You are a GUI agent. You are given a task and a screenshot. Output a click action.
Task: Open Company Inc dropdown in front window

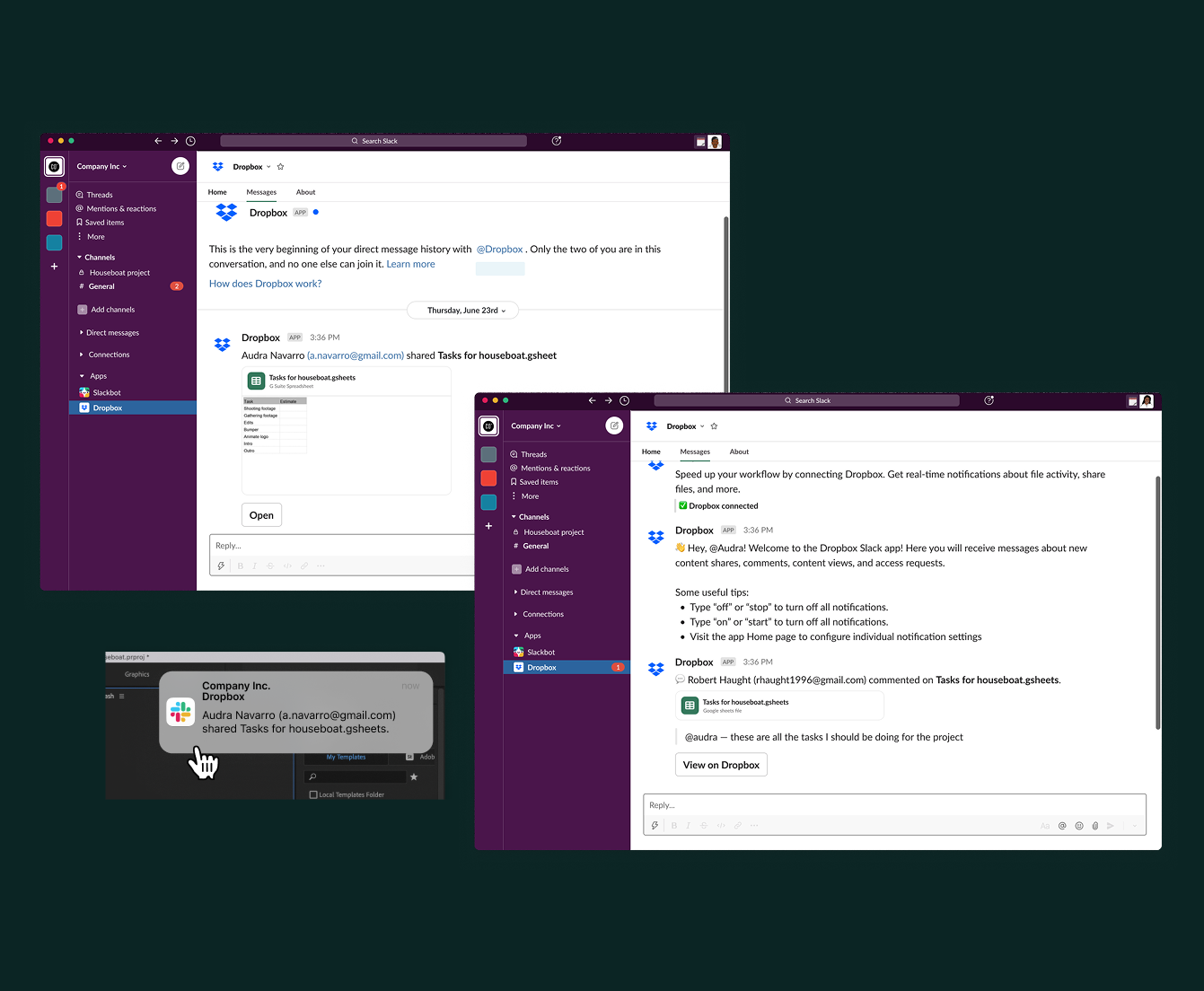click(536, 425)
